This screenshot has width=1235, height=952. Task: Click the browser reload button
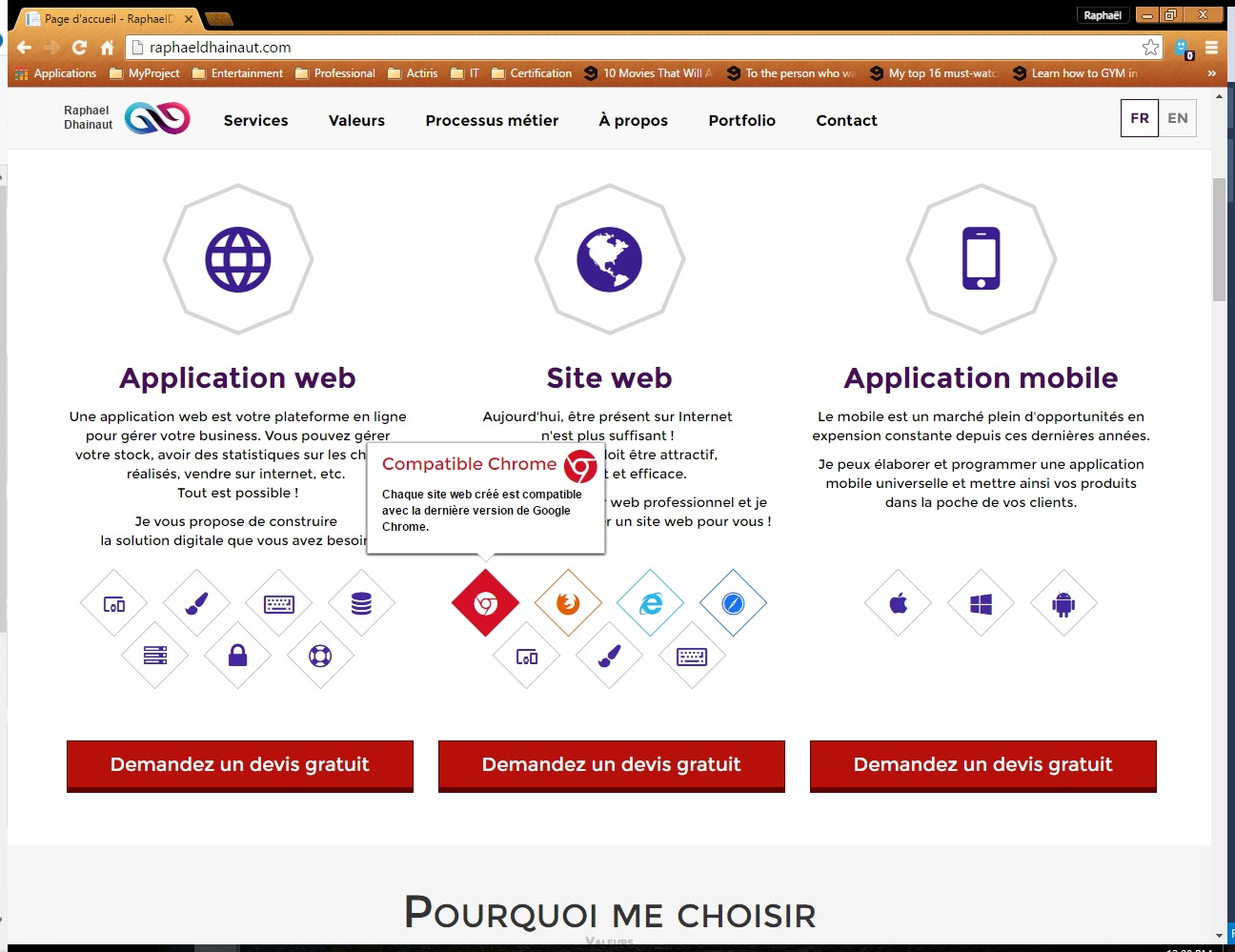[x=80, y=47]
